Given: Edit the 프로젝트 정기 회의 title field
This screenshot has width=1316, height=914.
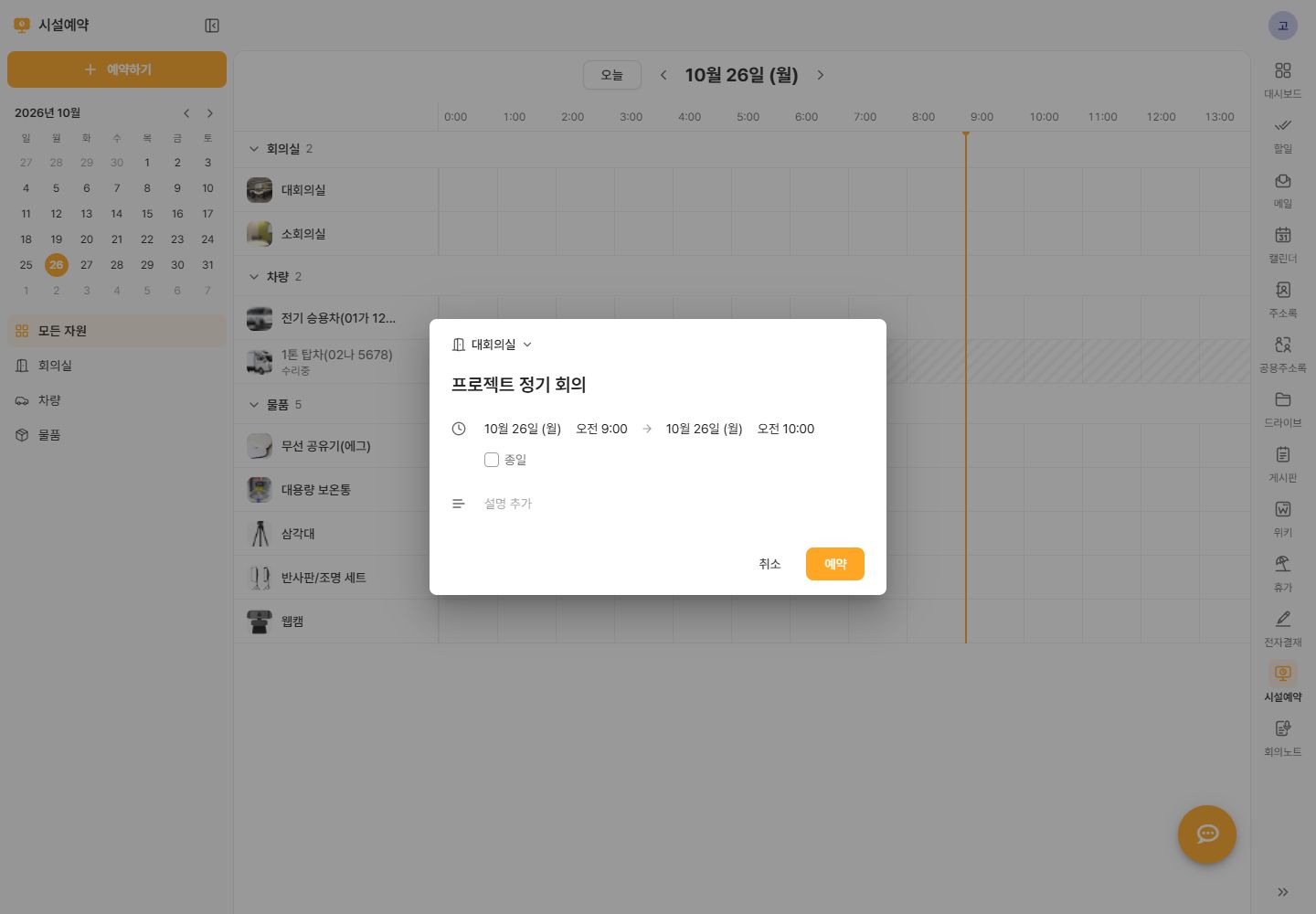Looking at the screenshot, I should pyautogui.click(x=658, y=385).
